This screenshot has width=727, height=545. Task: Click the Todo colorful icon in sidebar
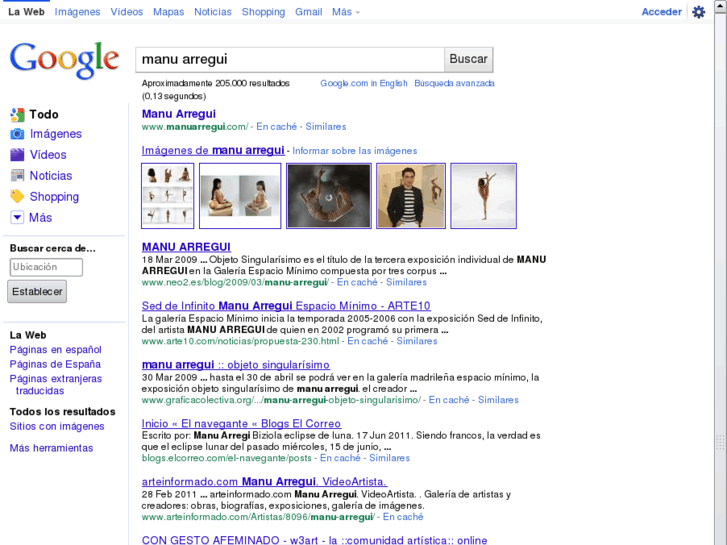coord(17,115)
